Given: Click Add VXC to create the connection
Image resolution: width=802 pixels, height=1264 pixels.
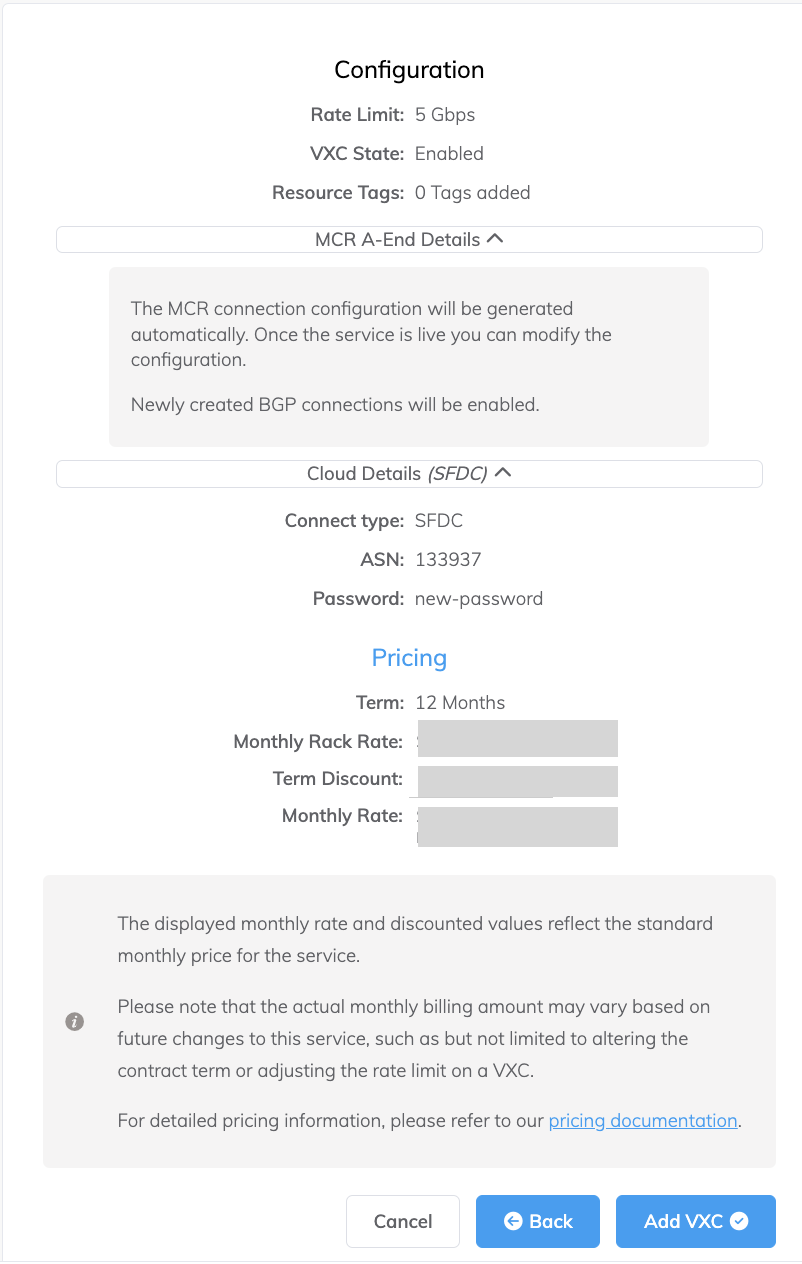Looking at the screenshot, I should (695, 1221).
